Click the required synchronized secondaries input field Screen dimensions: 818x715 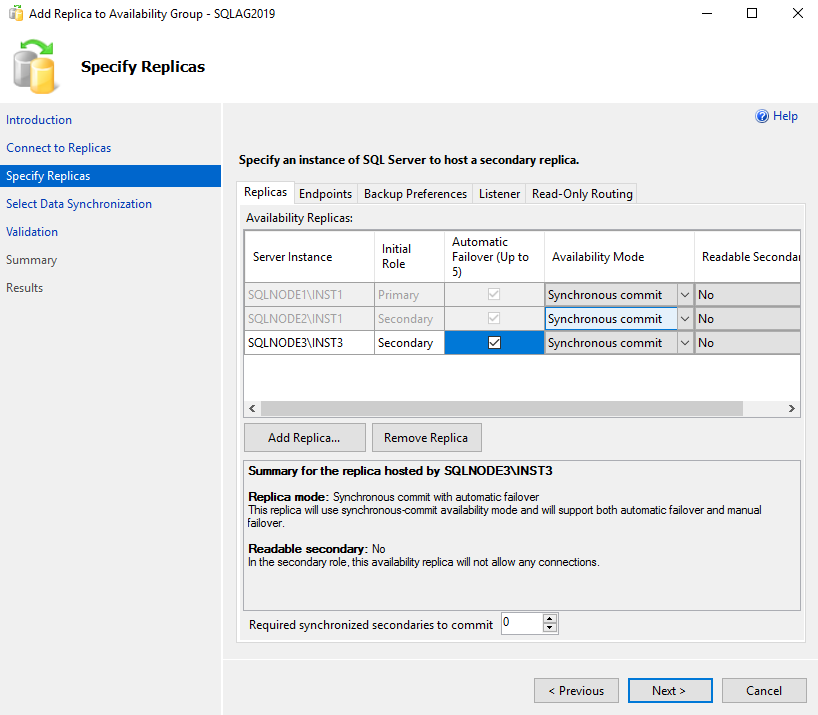[x=520, y=624]
